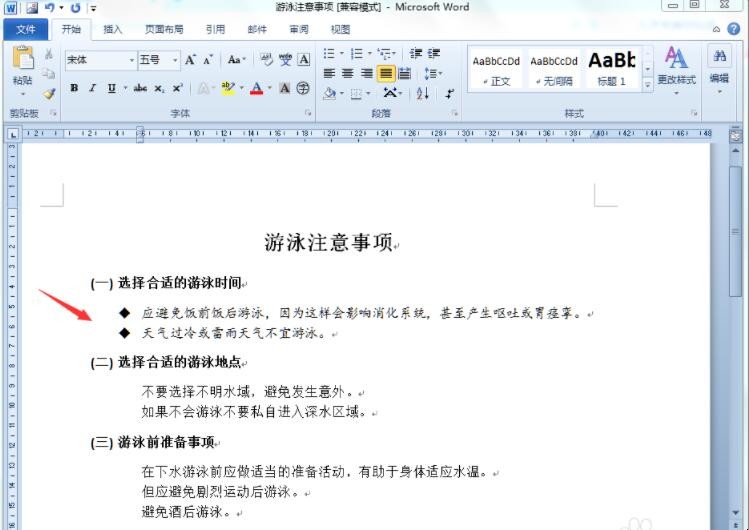
Task: Click the Save icon in quick access toolbar
Action: pyautogui.click(x=32, y=8)
